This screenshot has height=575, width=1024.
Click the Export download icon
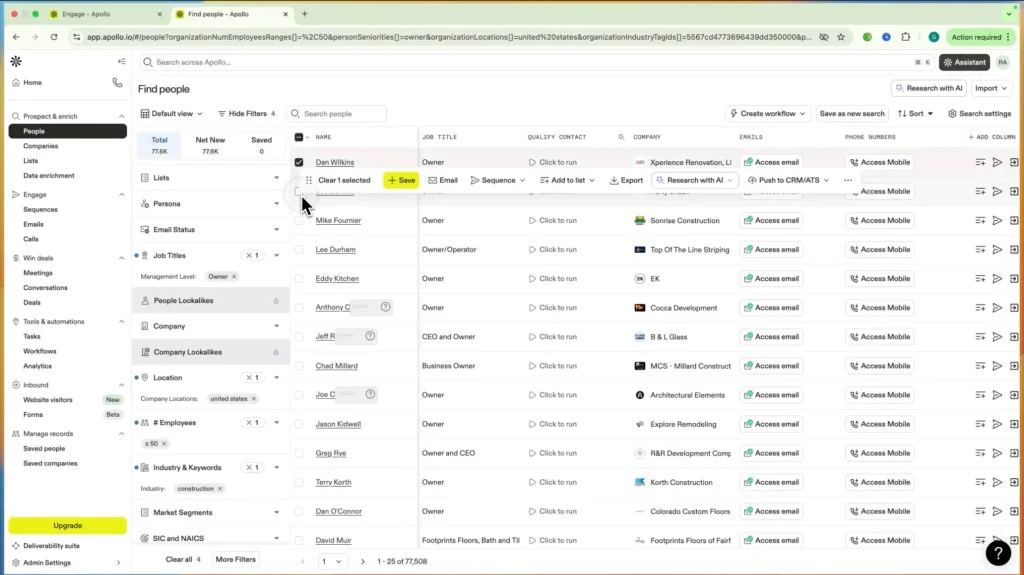pyautogui.click(x=614, y=180)
